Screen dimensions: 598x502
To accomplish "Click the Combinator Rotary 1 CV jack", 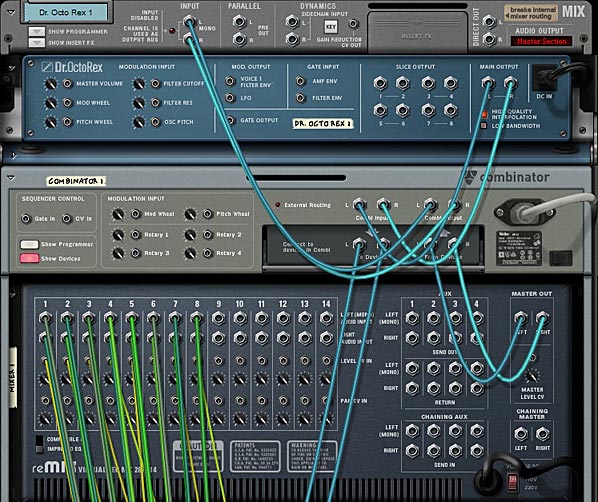I will [x=136, y=234].
